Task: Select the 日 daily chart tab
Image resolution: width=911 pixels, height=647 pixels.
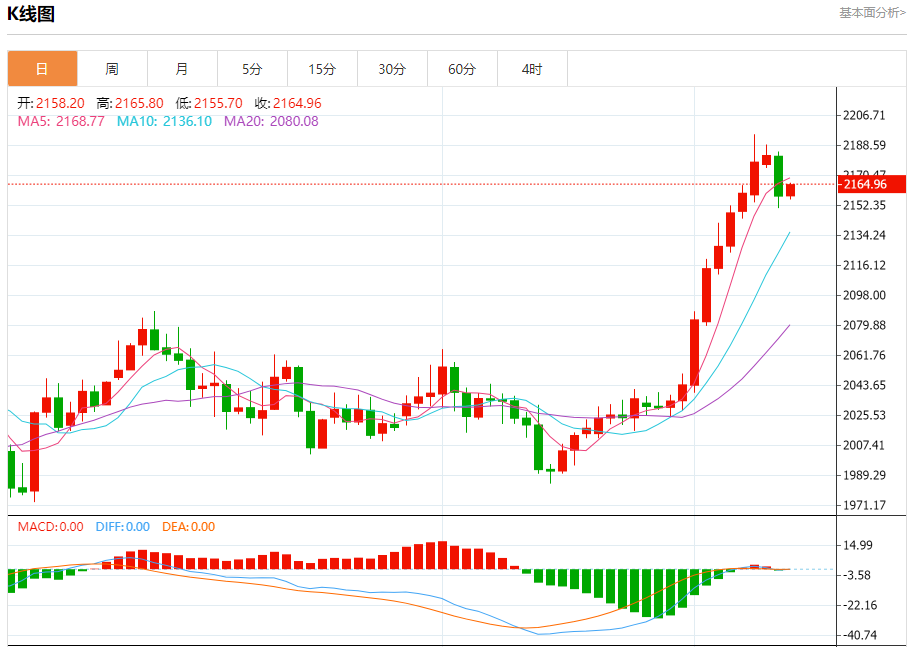Action: pos(42,69)
